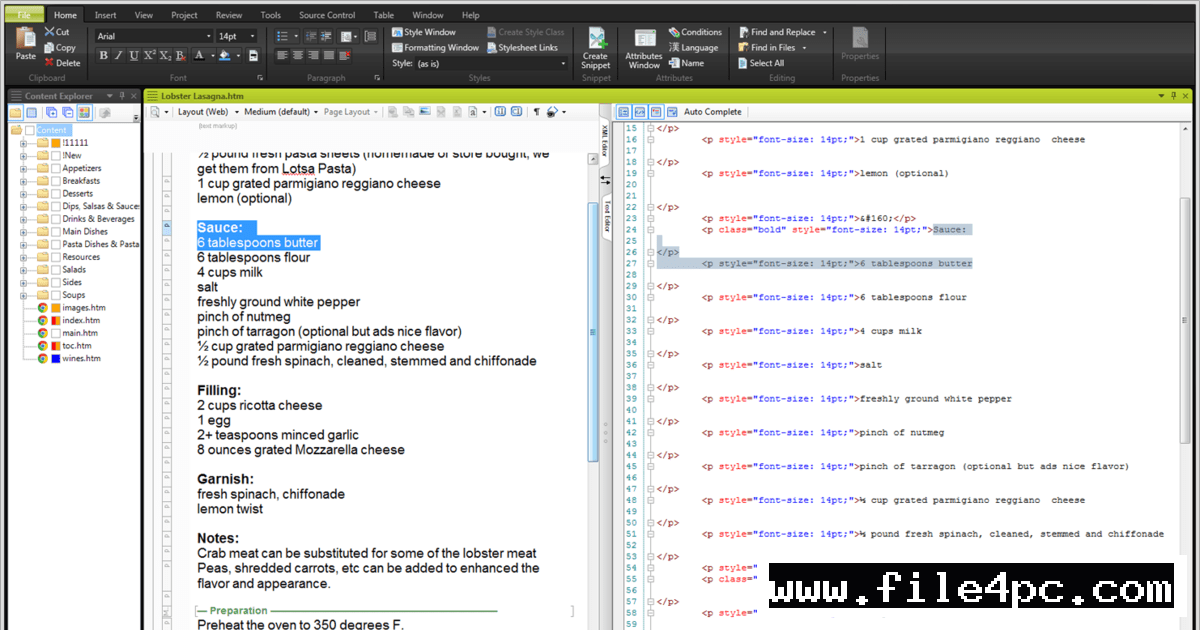Align paragraph left
The height and width of the screenshot is (630, 1200).
tap(283, 55)
